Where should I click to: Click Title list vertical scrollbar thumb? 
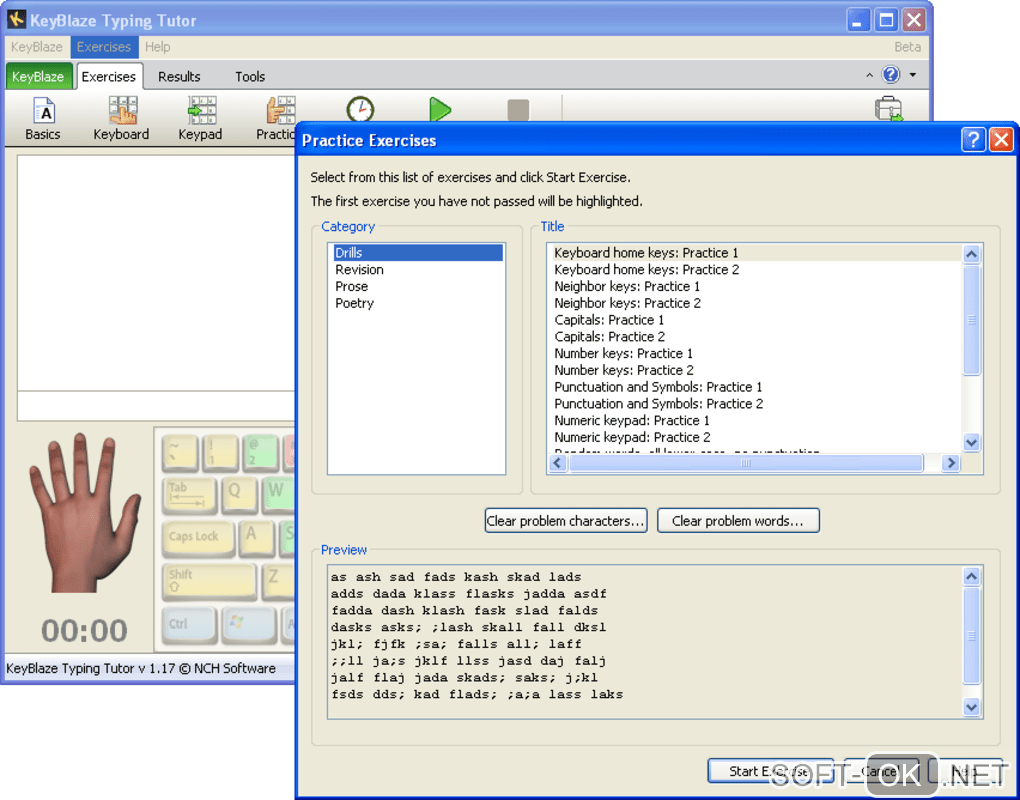(971, 319)
